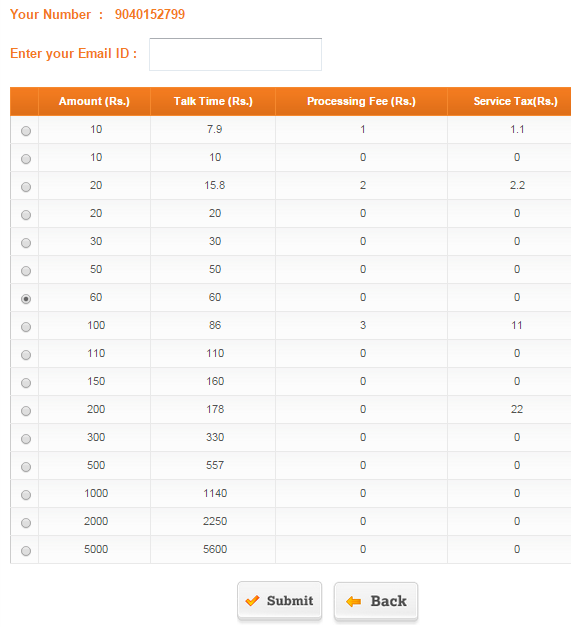571x627 pixels.
Task: Select the 150 rupee recharge radio button
Action: tap(26, 383)
